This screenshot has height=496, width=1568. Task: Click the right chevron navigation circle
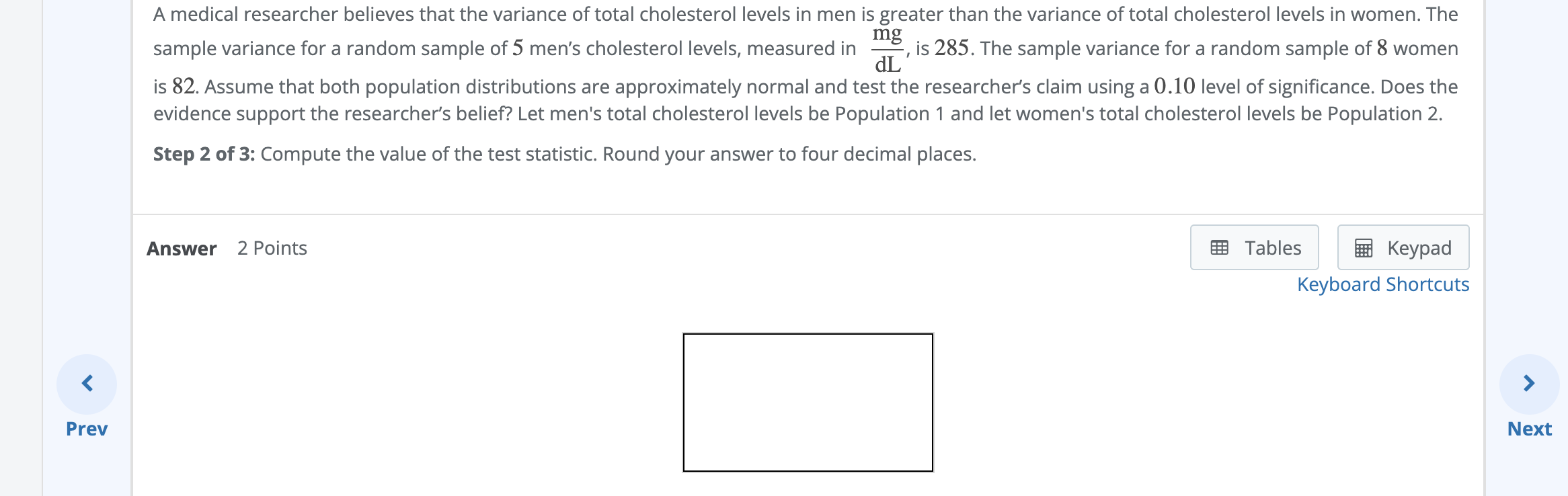pyautogui.click(x=1530, y=384)
